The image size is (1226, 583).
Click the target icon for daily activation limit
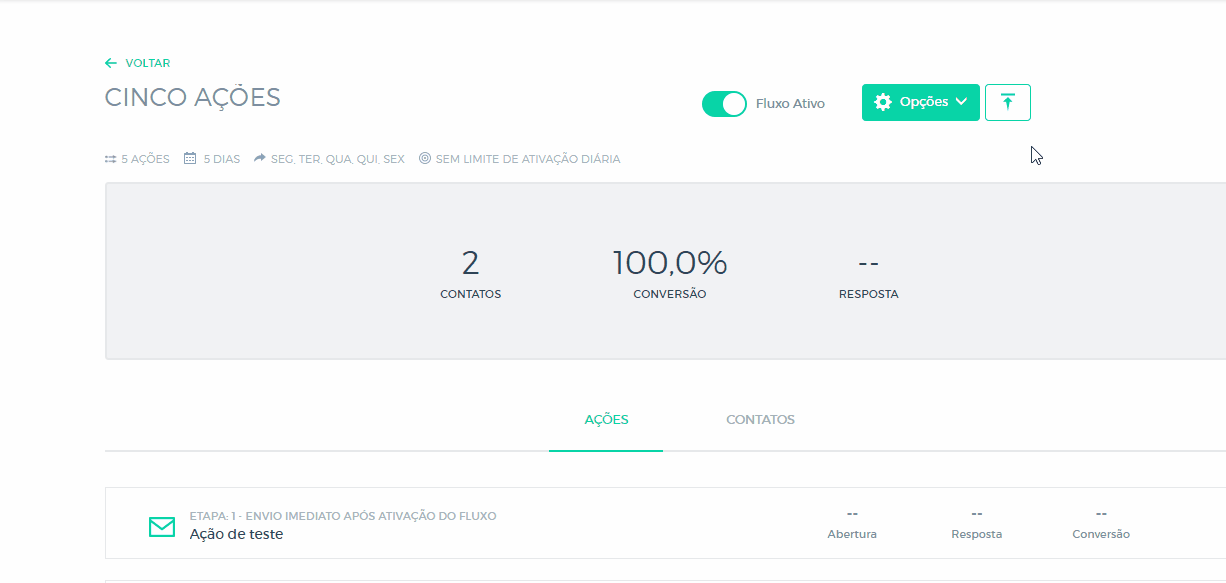(425, 159)
